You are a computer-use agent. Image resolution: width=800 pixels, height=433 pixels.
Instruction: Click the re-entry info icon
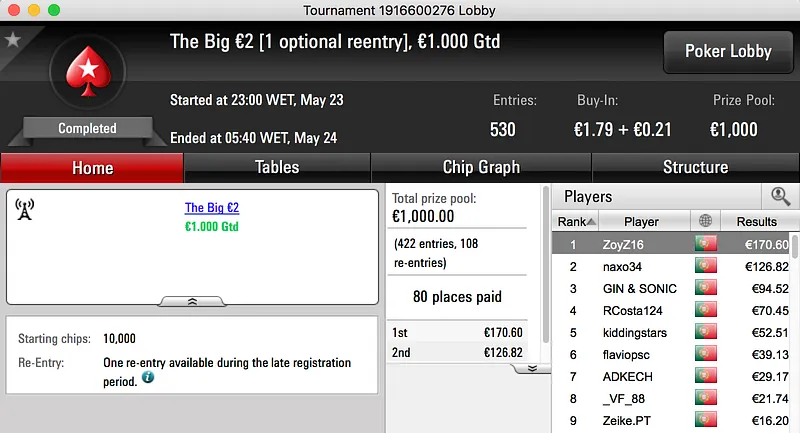pyautogui.click(x=147, y=378)
